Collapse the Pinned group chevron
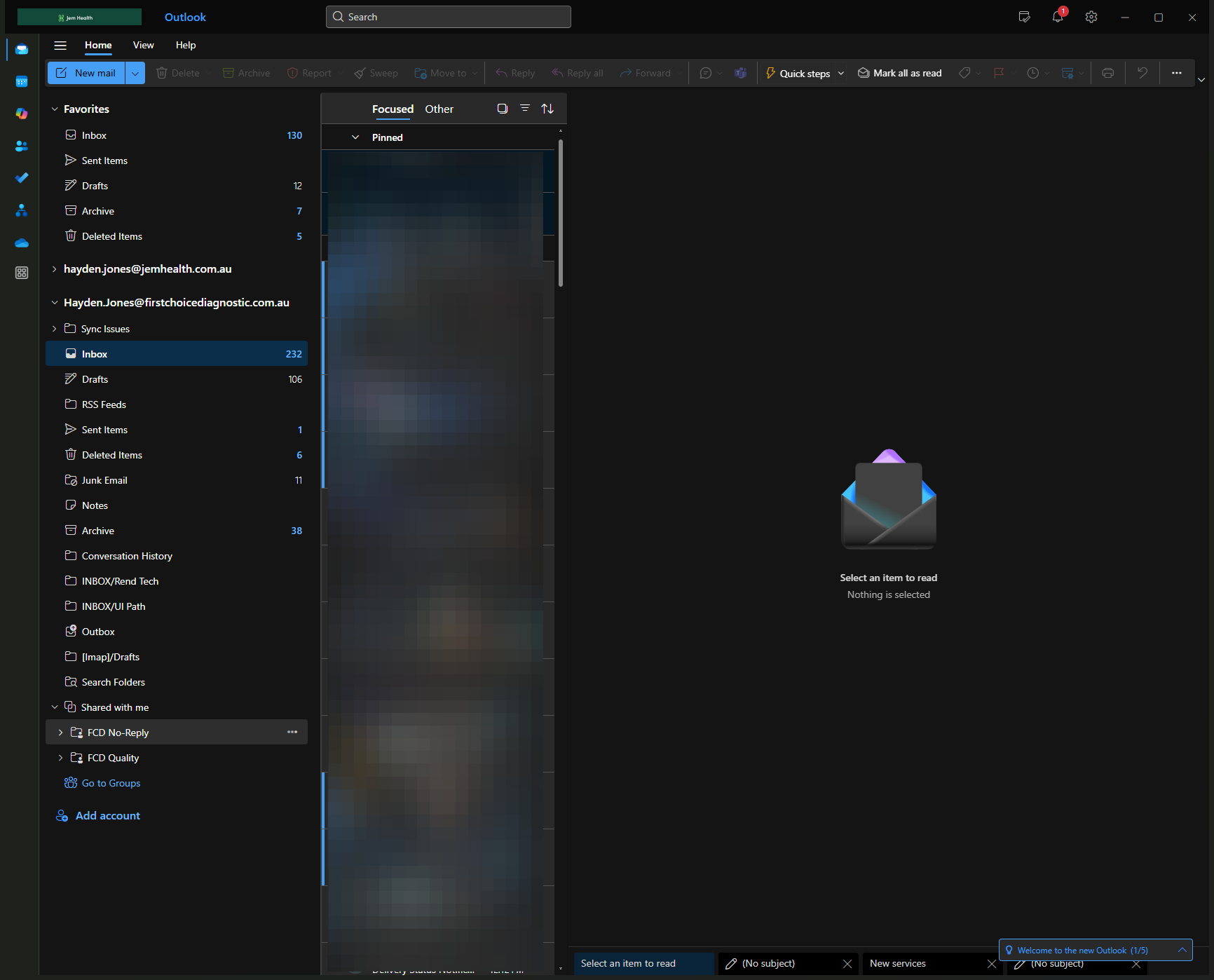The image size is (1214, 980). pos(355,137)
